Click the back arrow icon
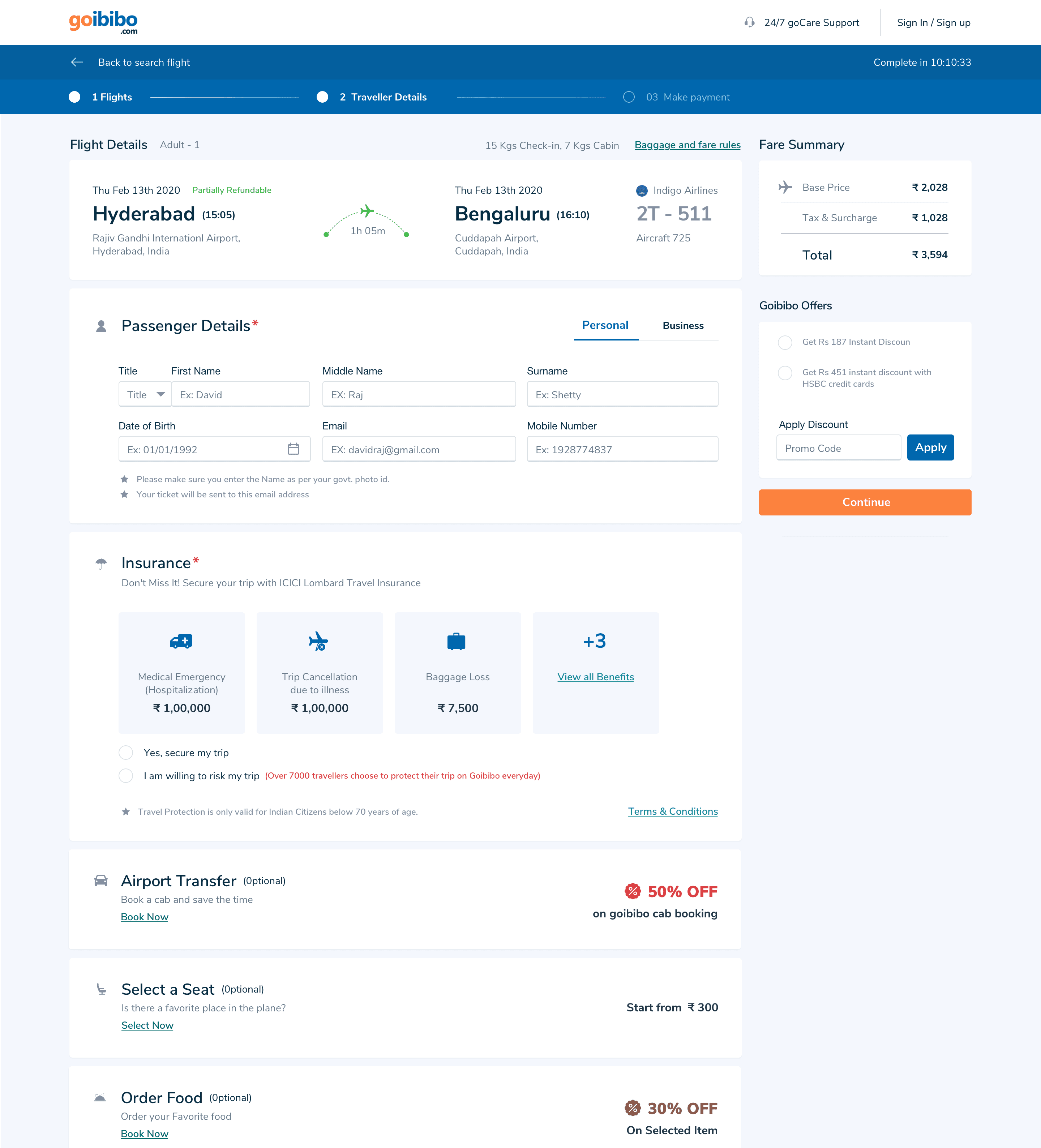This screenshot has width=1041, height=1148. 77,62
